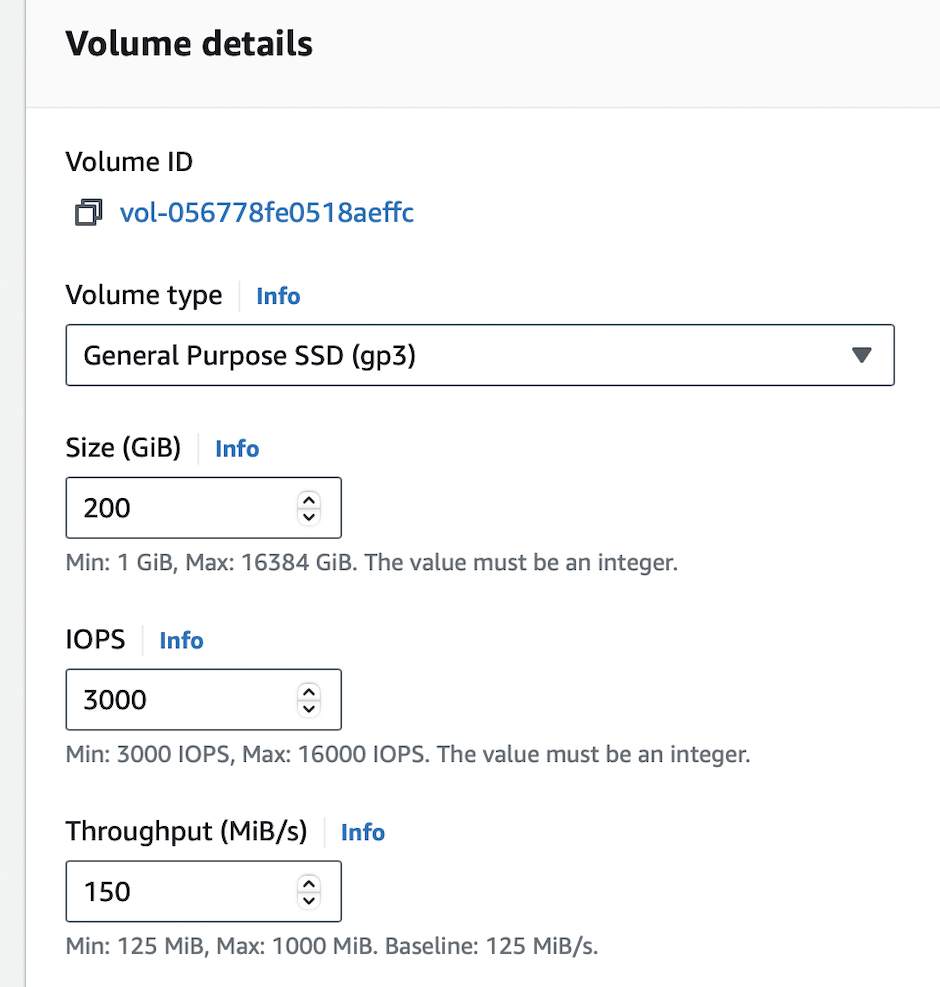This screenshot has height=987, width=940.
Task: Lower Throughput with the down stepper
Action: (309, 900)
